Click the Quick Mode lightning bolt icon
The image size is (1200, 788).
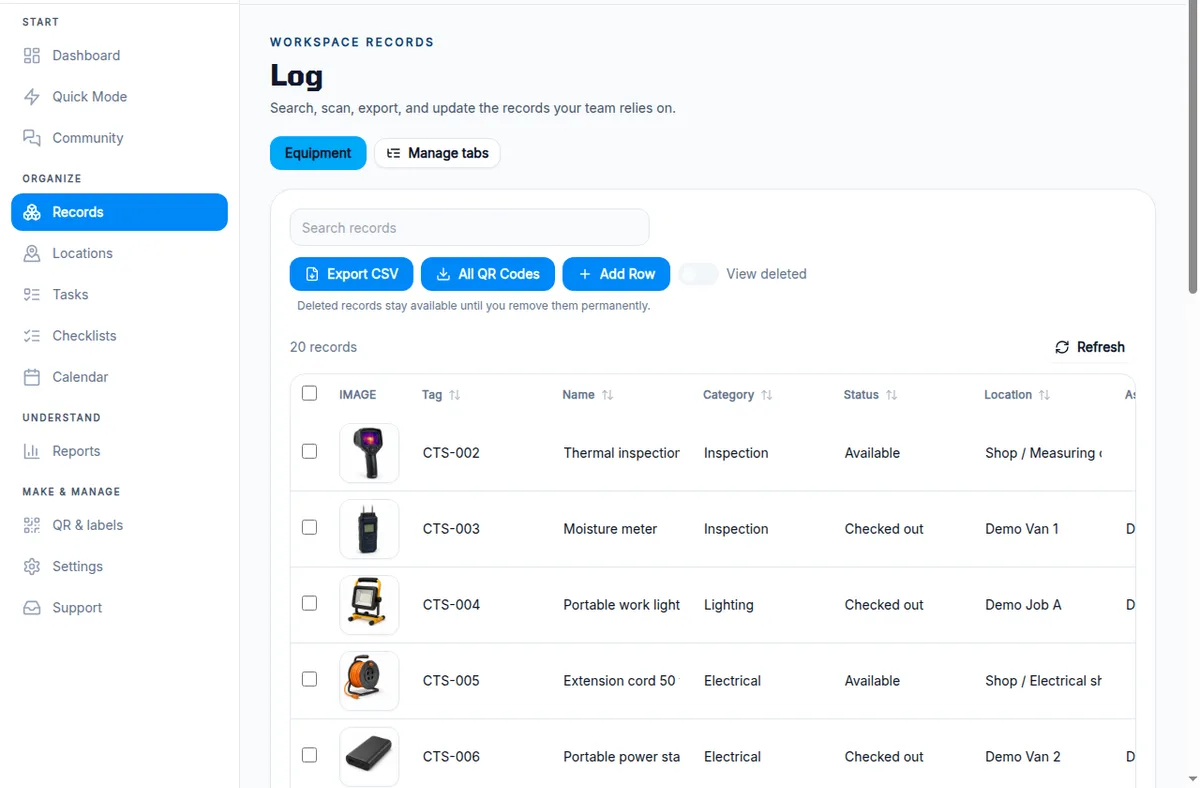tap(32, 97)
